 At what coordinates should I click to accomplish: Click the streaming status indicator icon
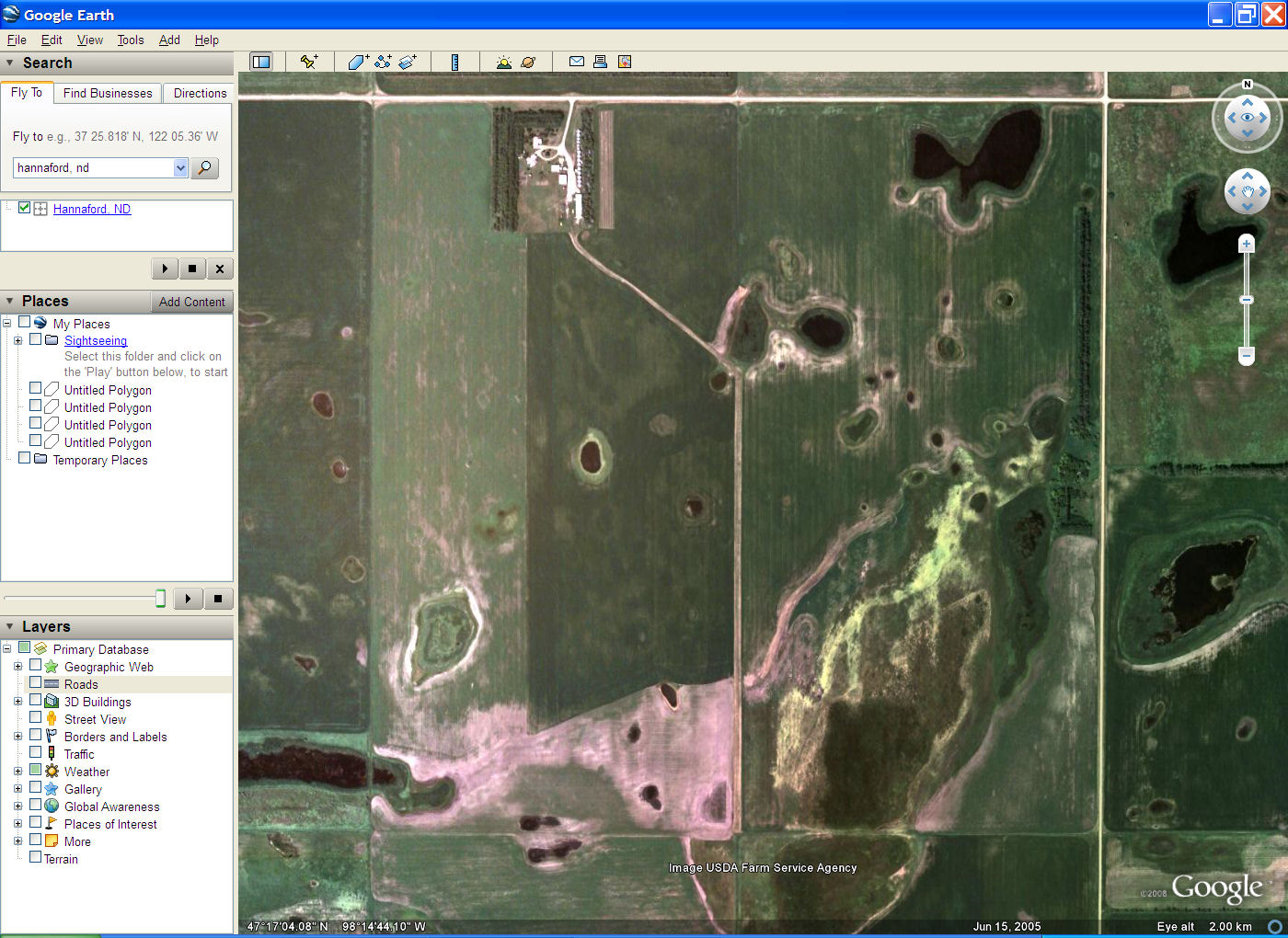[x=1275, y=927]
